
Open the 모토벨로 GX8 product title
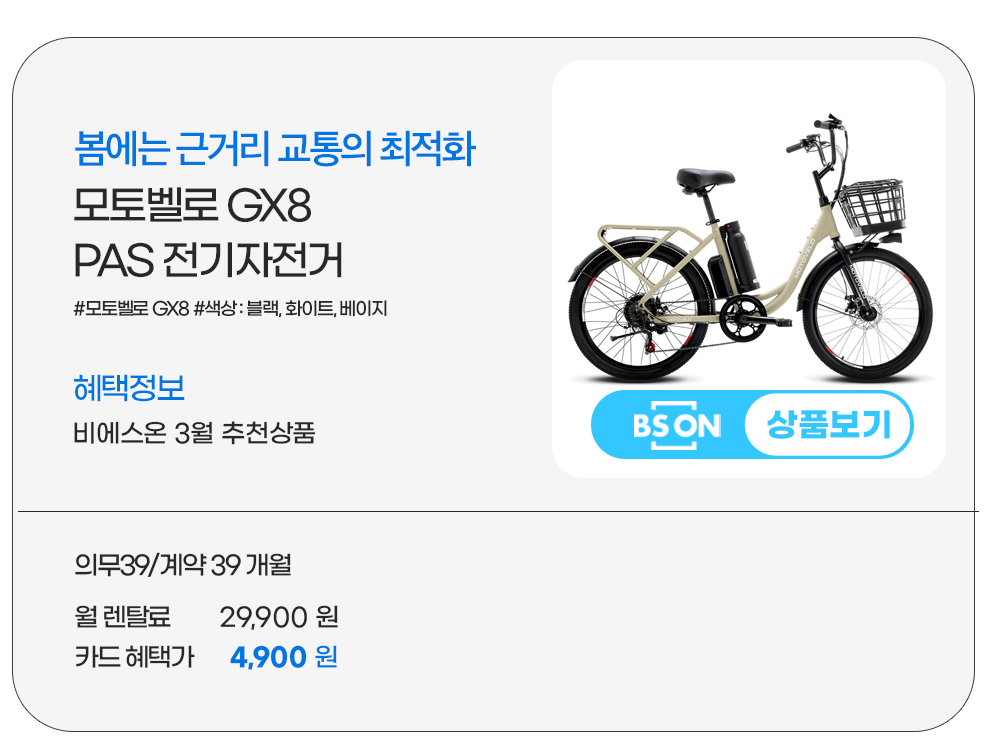[192, 207]
